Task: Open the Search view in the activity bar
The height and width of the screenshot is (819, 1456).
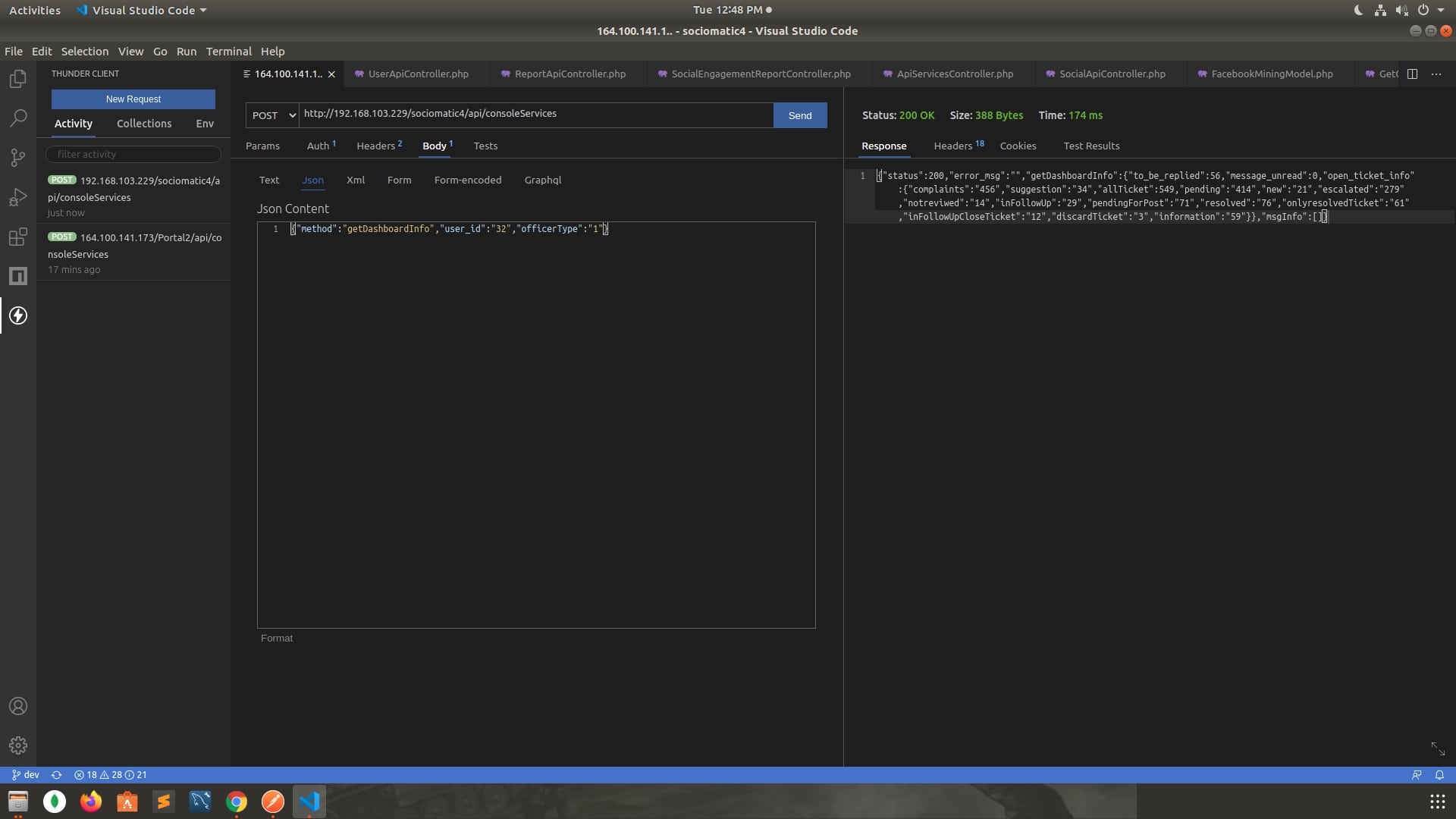Action: click(x=17, y=118)
